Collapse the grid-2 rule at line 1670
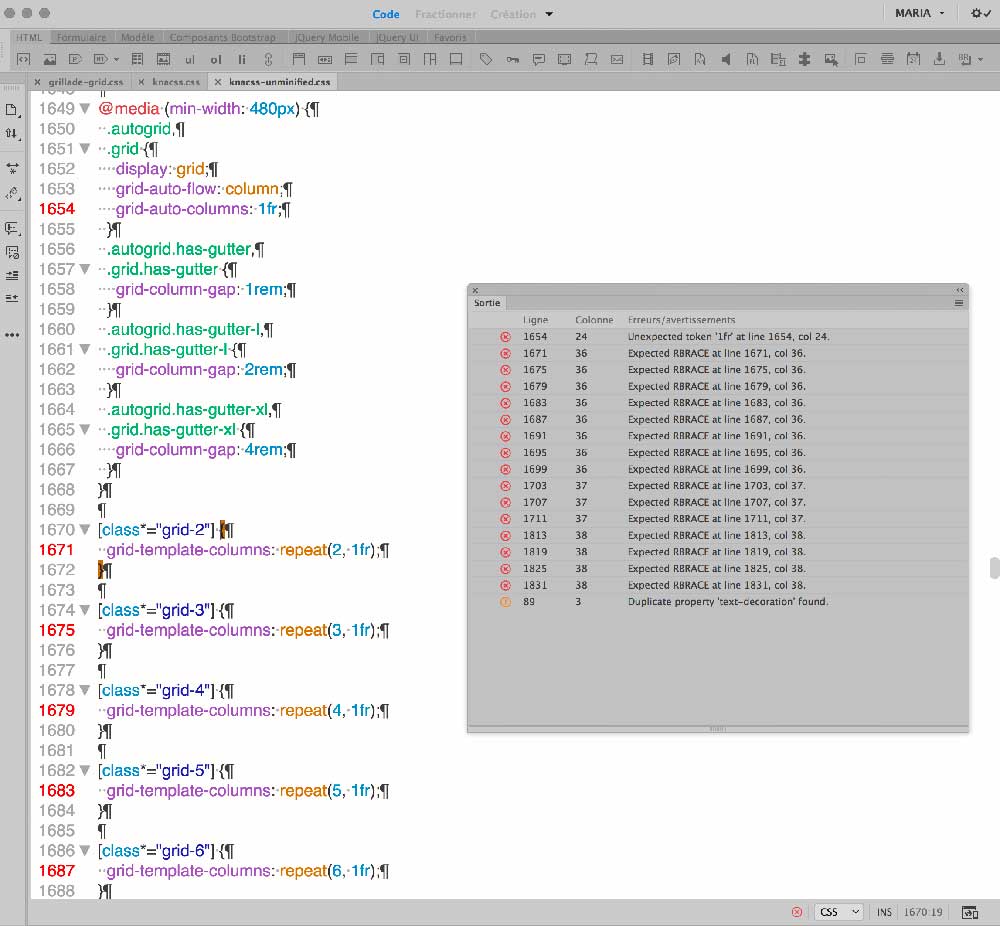Viewport: 1000px width, 926px height. tap(85, 530)
